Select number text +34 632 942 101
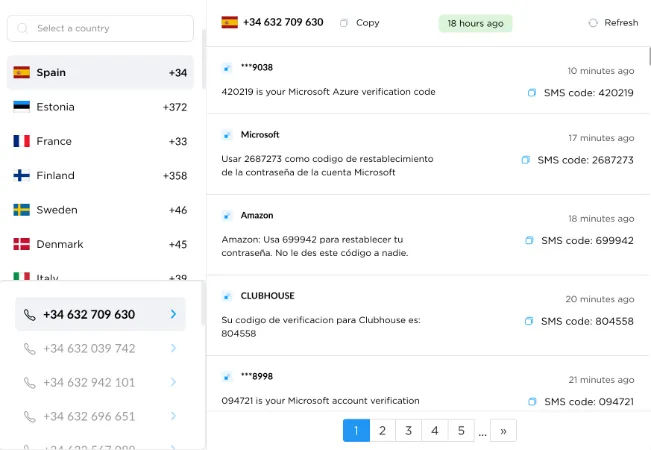 [89, 382]
